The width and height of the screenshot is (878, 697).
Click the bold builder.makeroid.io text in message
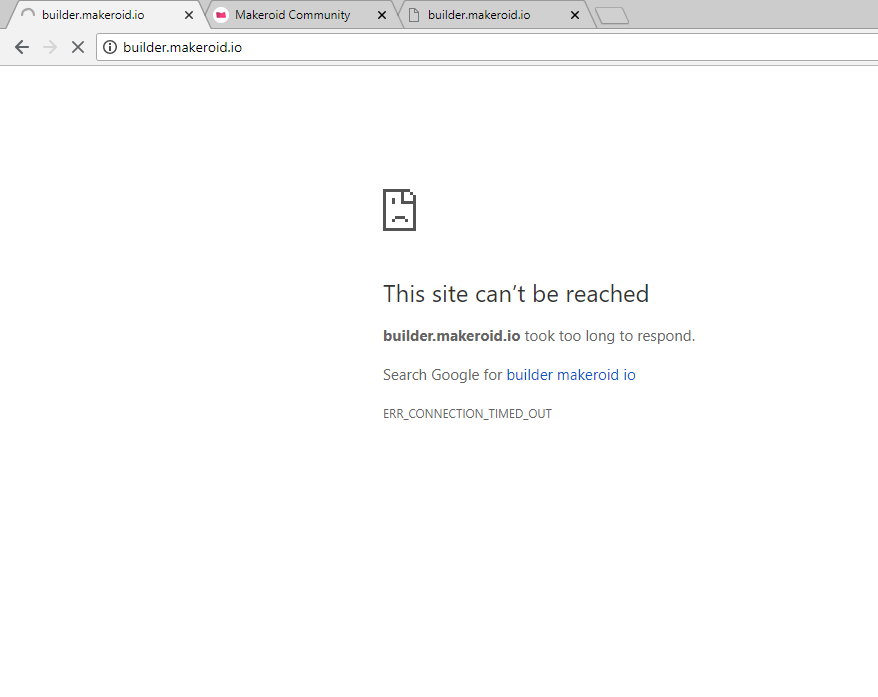(x=451, y=336)
